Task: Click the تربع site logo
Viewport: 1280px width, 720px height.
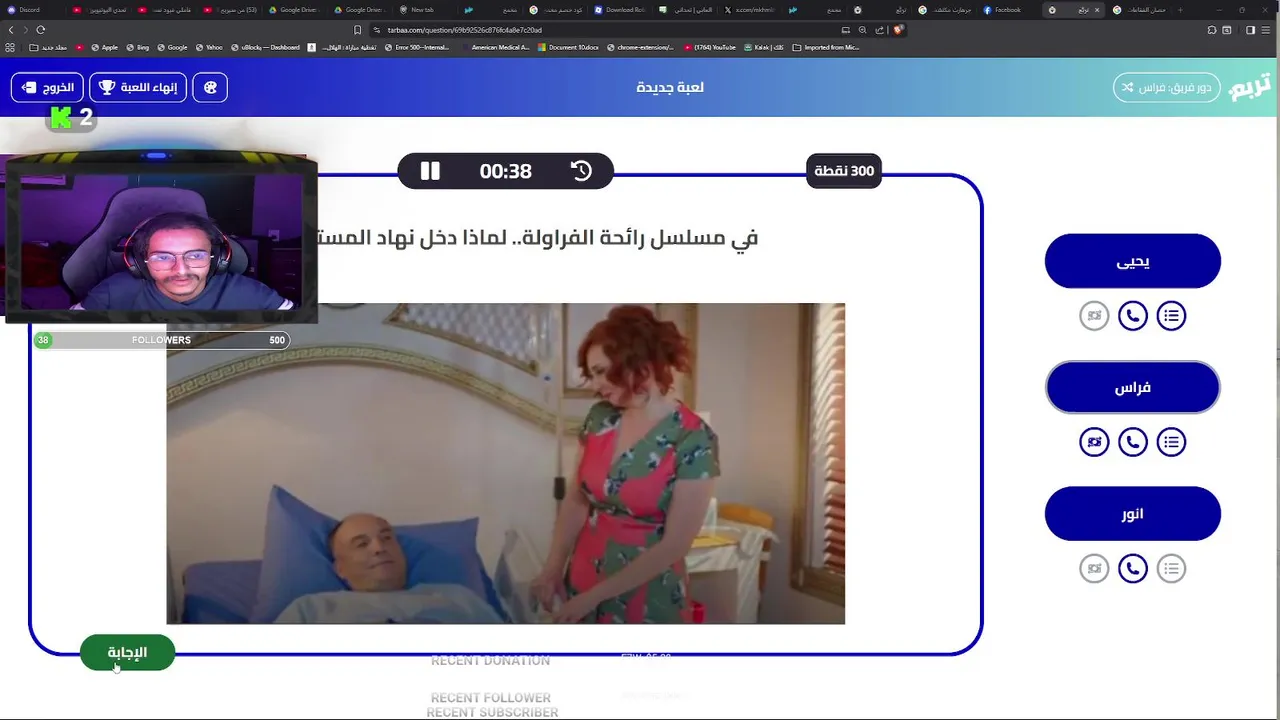Action: click(1250, 87)
